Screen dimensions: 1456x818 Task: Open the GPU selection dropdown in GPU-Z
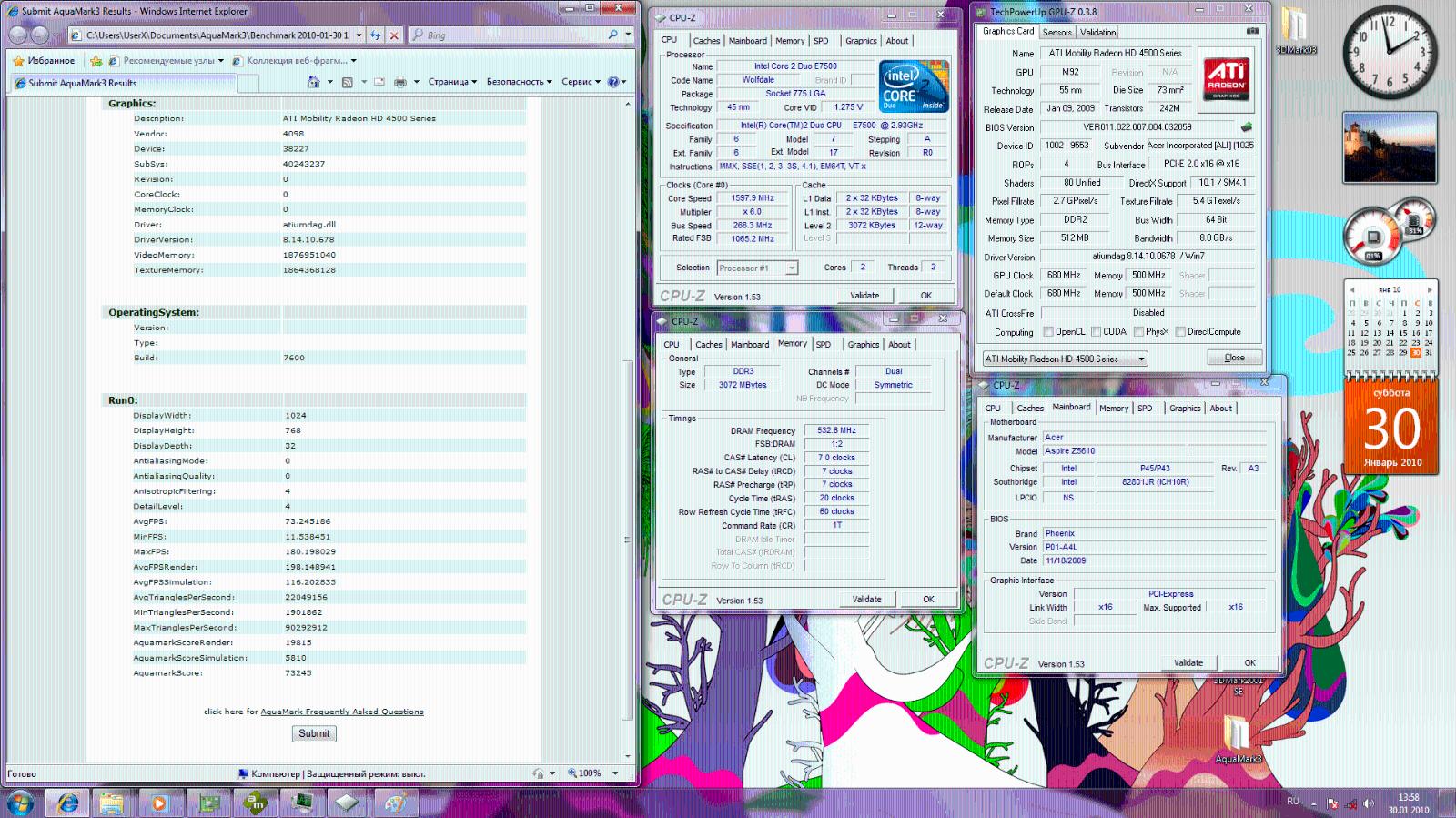(1065, 359)
